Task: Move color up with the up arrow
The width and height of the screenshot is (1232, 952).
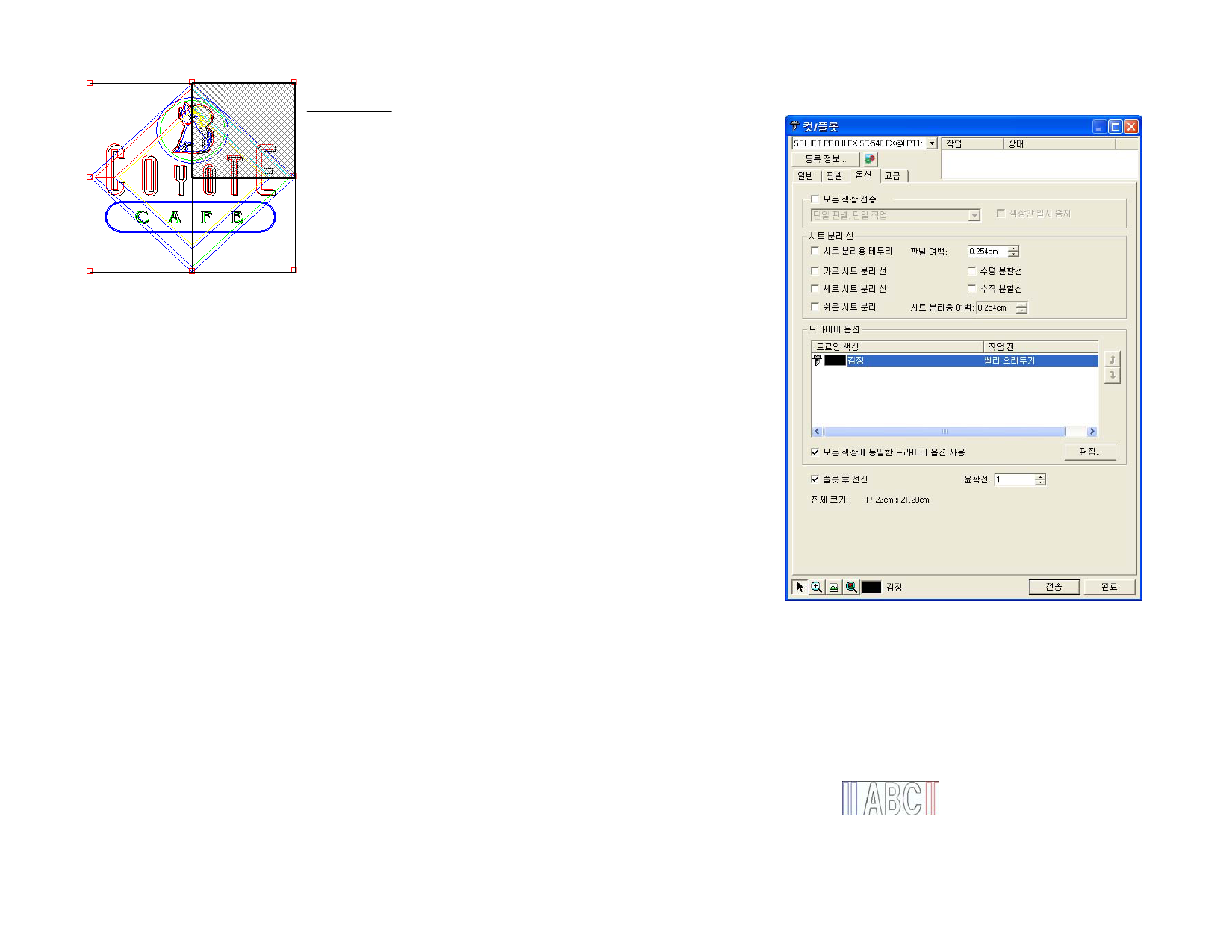Action: 1113,359
